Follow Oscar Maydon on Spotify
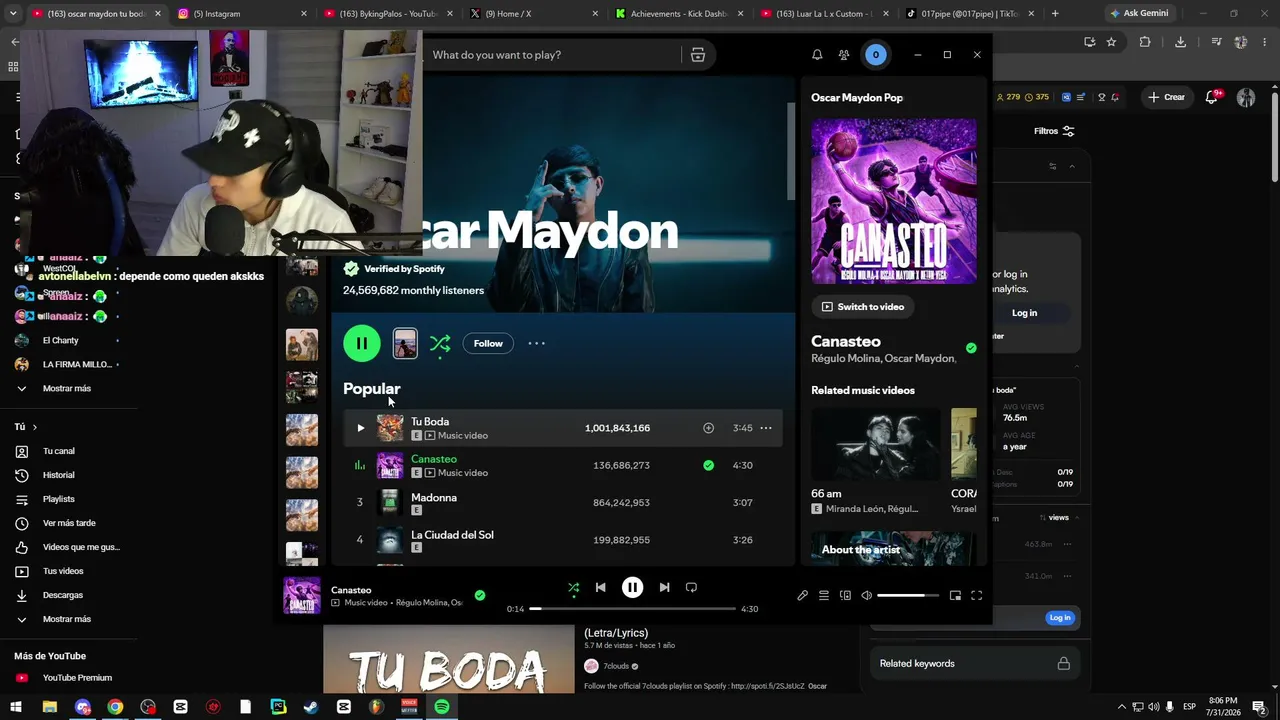Image resolution: width=1280 pixels, height=720 pixels. pos(488,343)
